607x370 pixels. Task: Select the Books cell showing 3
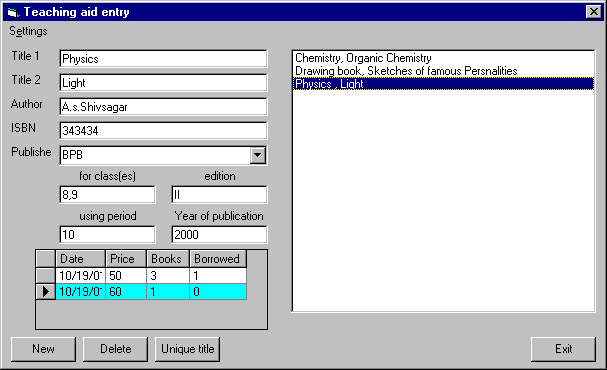(168, 276)
